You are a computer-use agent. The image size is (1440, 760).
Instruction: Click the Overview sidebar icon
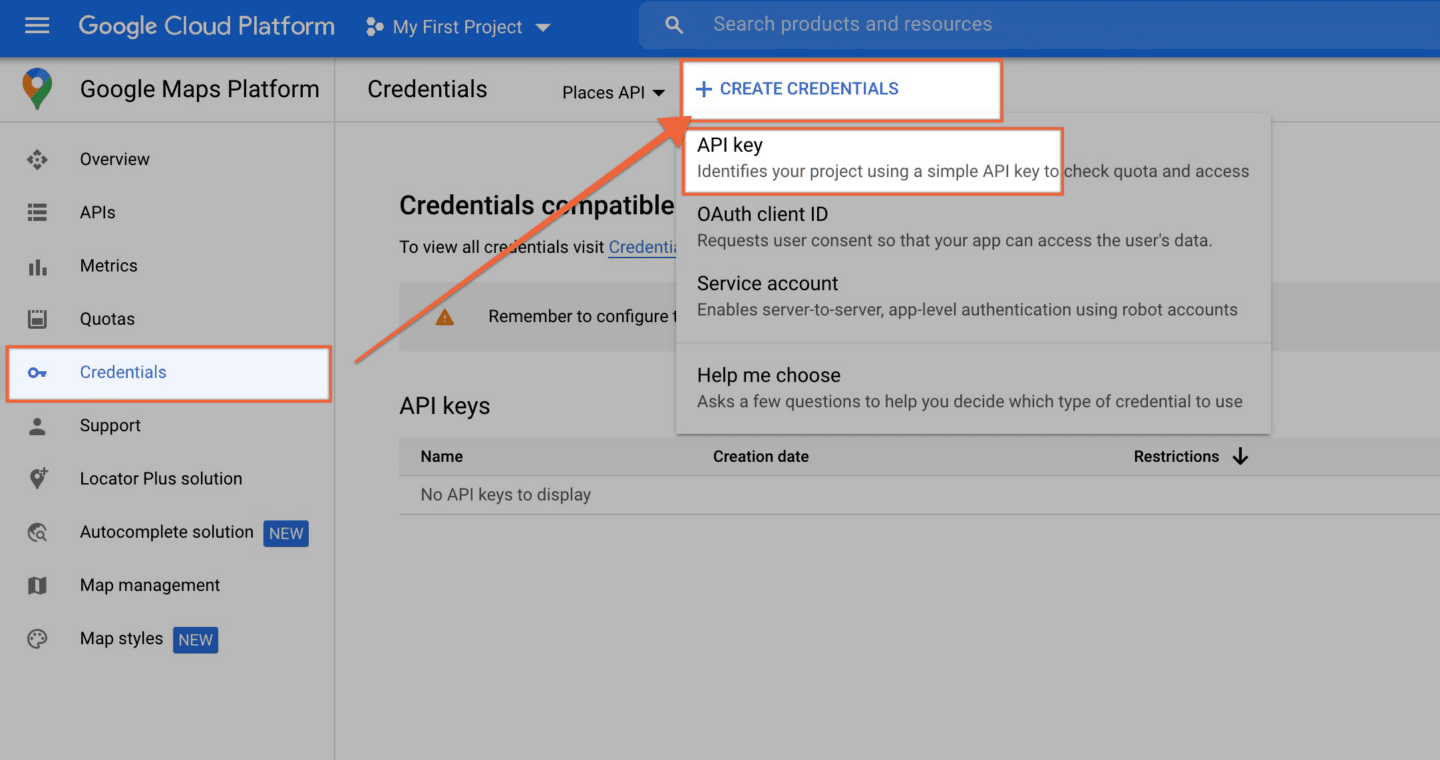[37, 159]
